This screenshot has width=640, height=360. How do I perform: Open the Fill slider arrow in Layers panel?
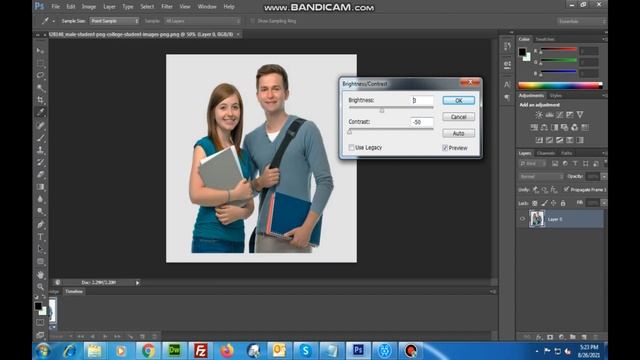tap(604, 203)
